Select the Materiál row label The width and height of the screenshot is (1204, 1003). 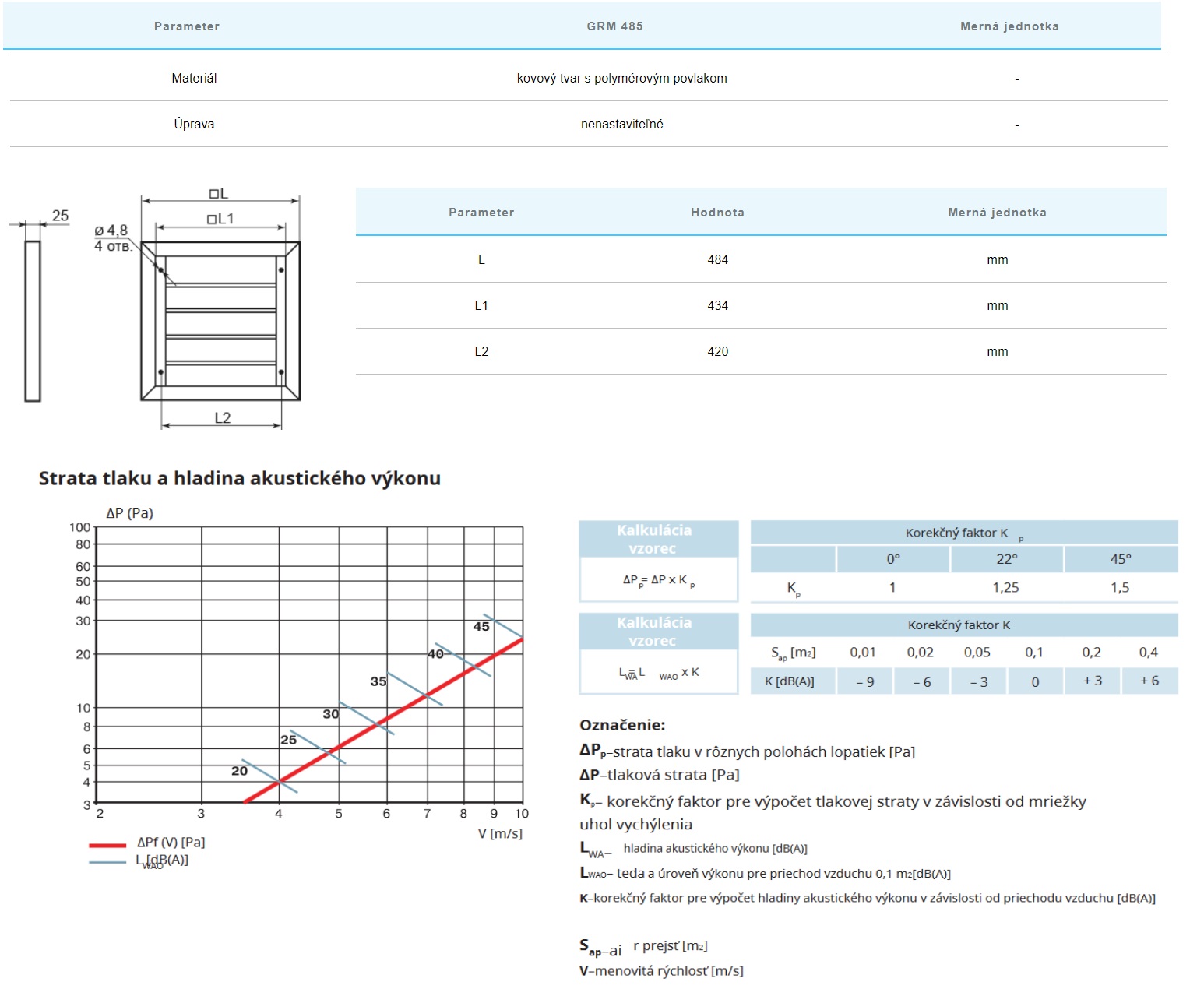coord(194,79)
